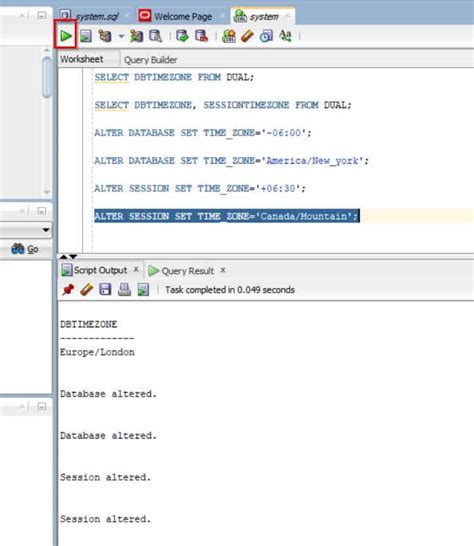Clear the worksheet with the toolbar eraser icon
474x546 pixels.
tap(247, 36)
